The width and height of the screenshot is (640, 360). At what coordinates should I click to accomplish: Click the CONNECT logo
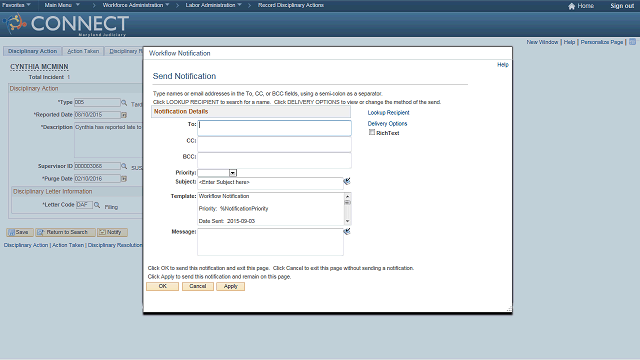(x=66, y=24)
